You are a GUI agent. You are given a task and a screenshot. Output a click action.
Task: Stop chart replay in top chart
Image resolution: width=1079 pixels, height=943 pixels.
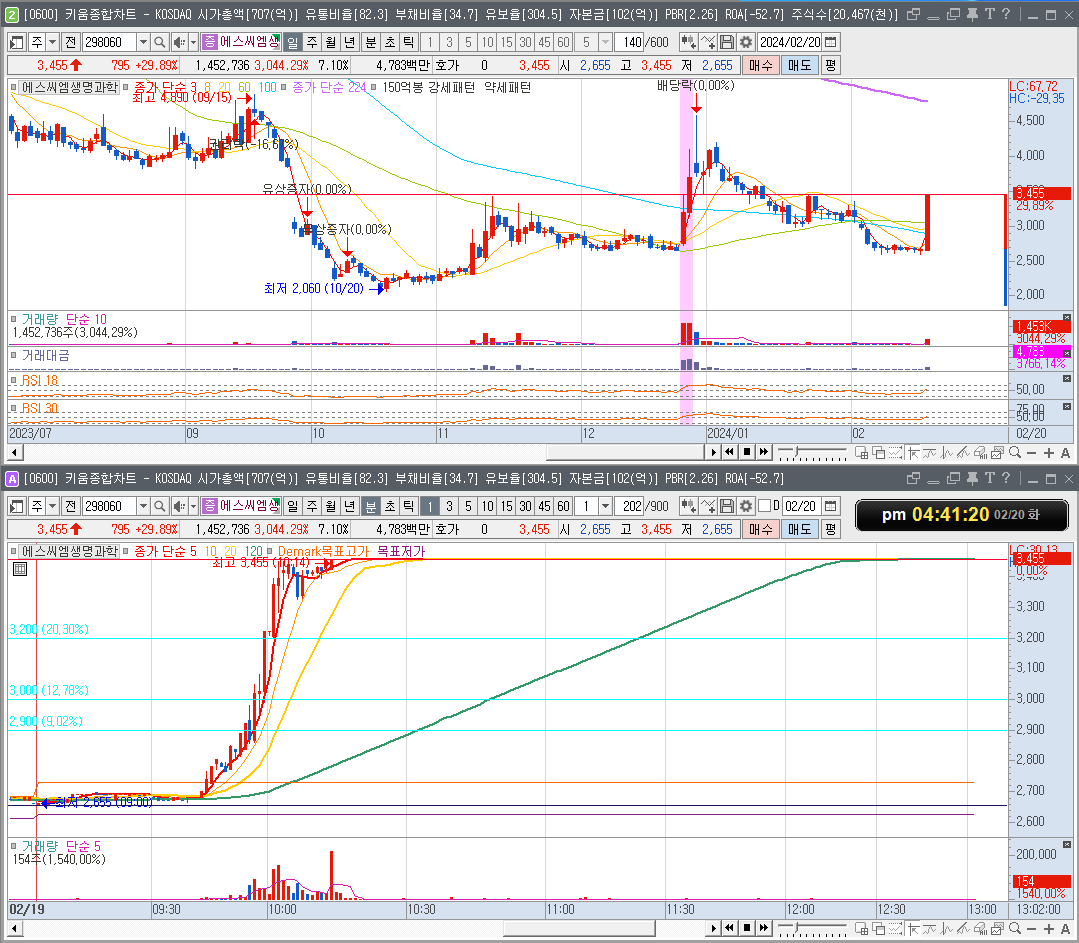747,452
